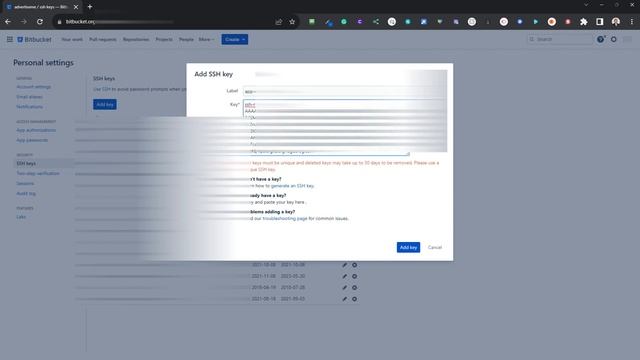Open the Chrome profile avatar

616,22
